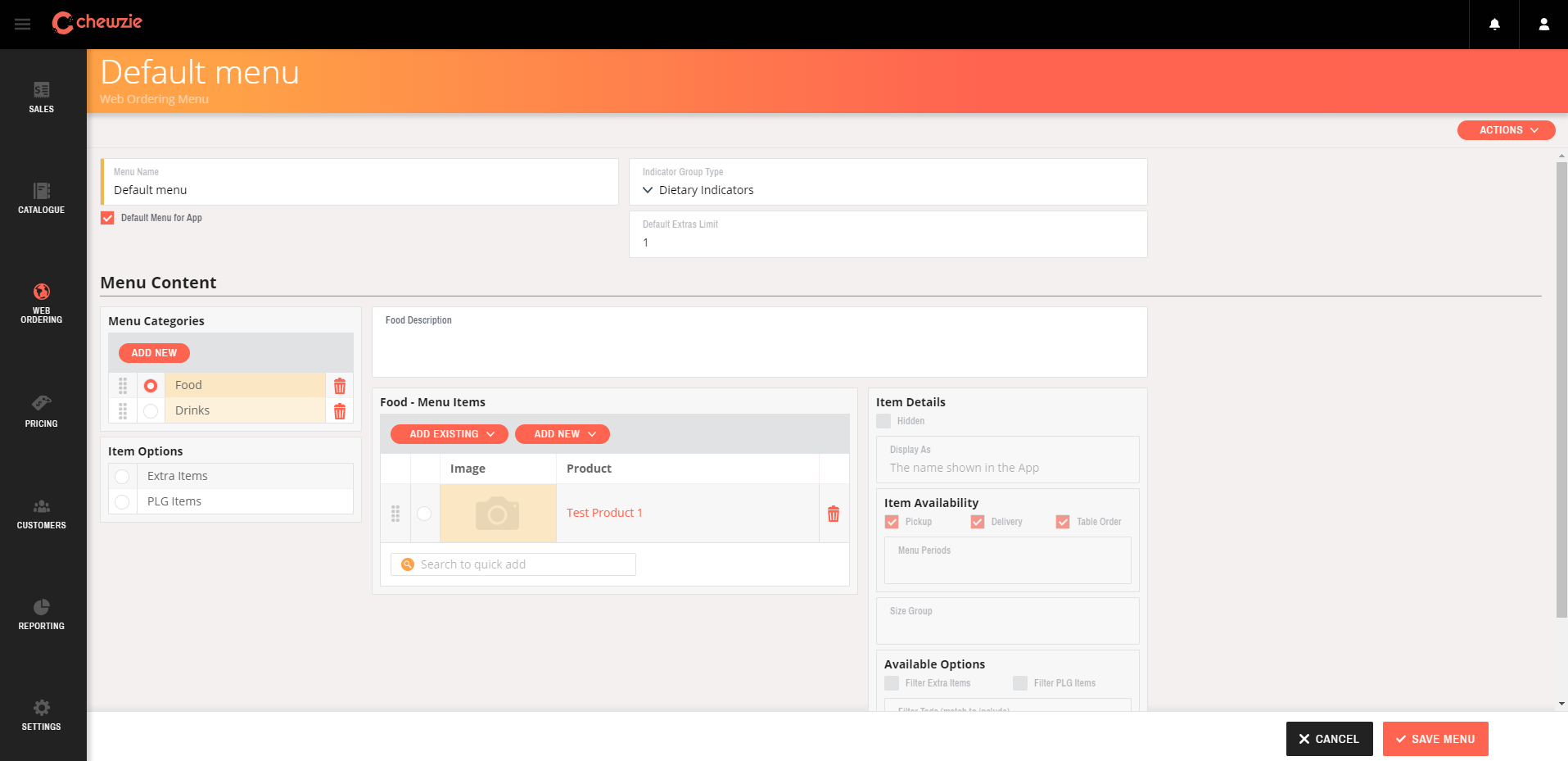Screen dimensions: 1568x761
Task: Toggle Filter Extra Items checkbox
Action: (892, 683)
